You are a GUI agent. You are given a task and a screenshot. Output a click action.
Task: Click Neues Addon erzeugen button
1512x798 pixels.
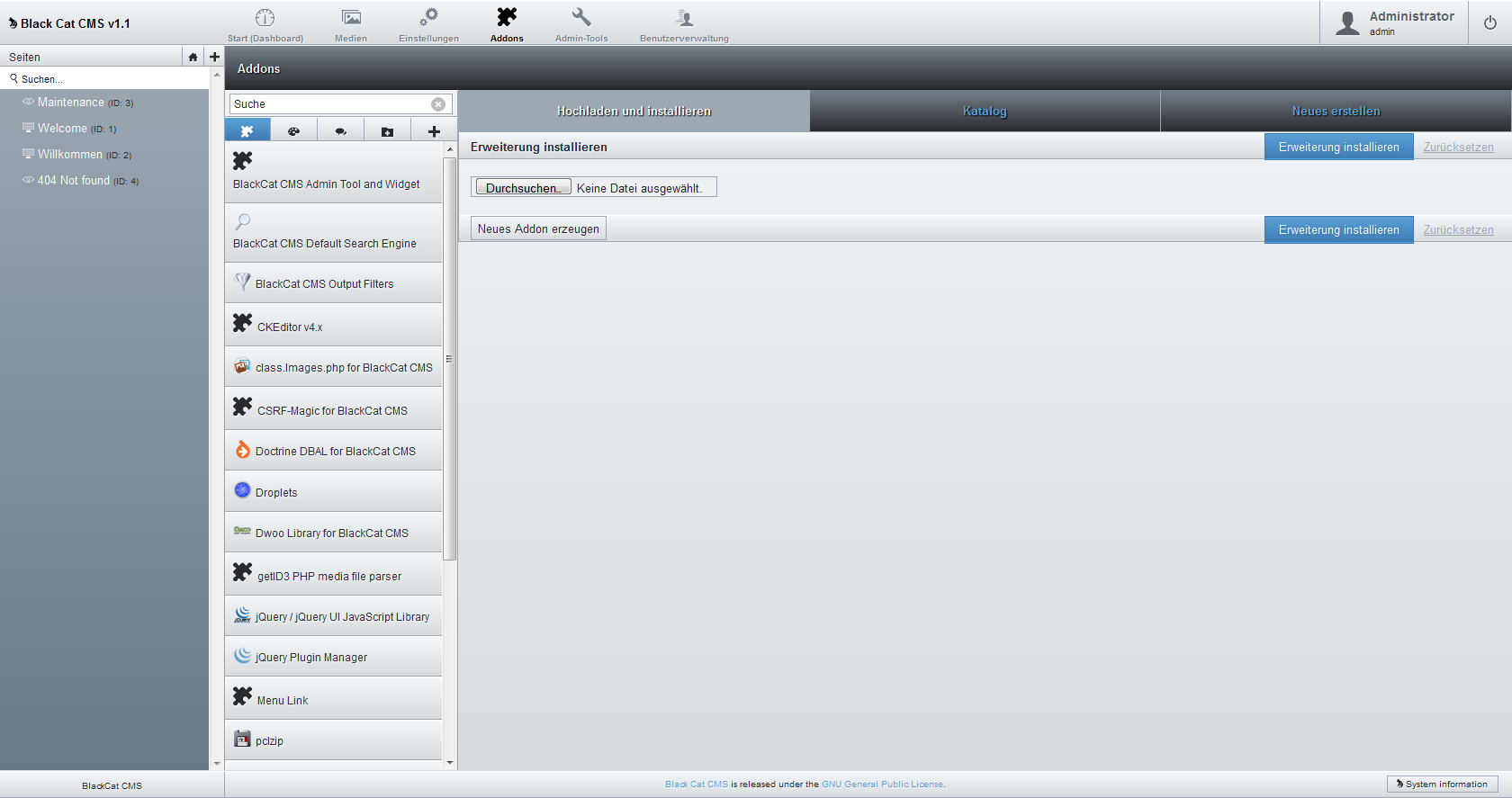click(538, 229)
